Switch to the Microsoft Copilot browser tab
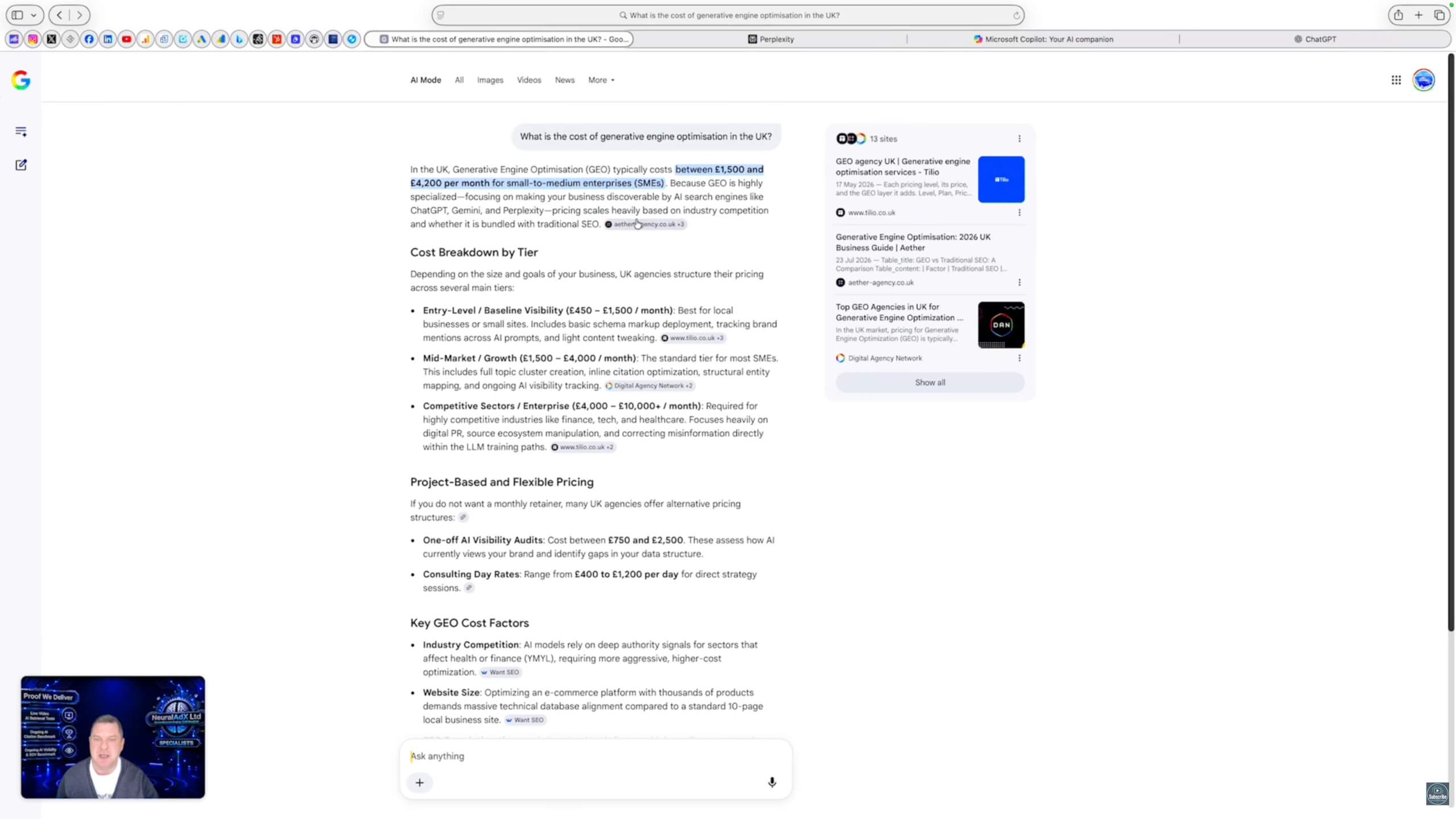Image resolution: width=1456 pixels, height=819 pixels. [1043, 39]
